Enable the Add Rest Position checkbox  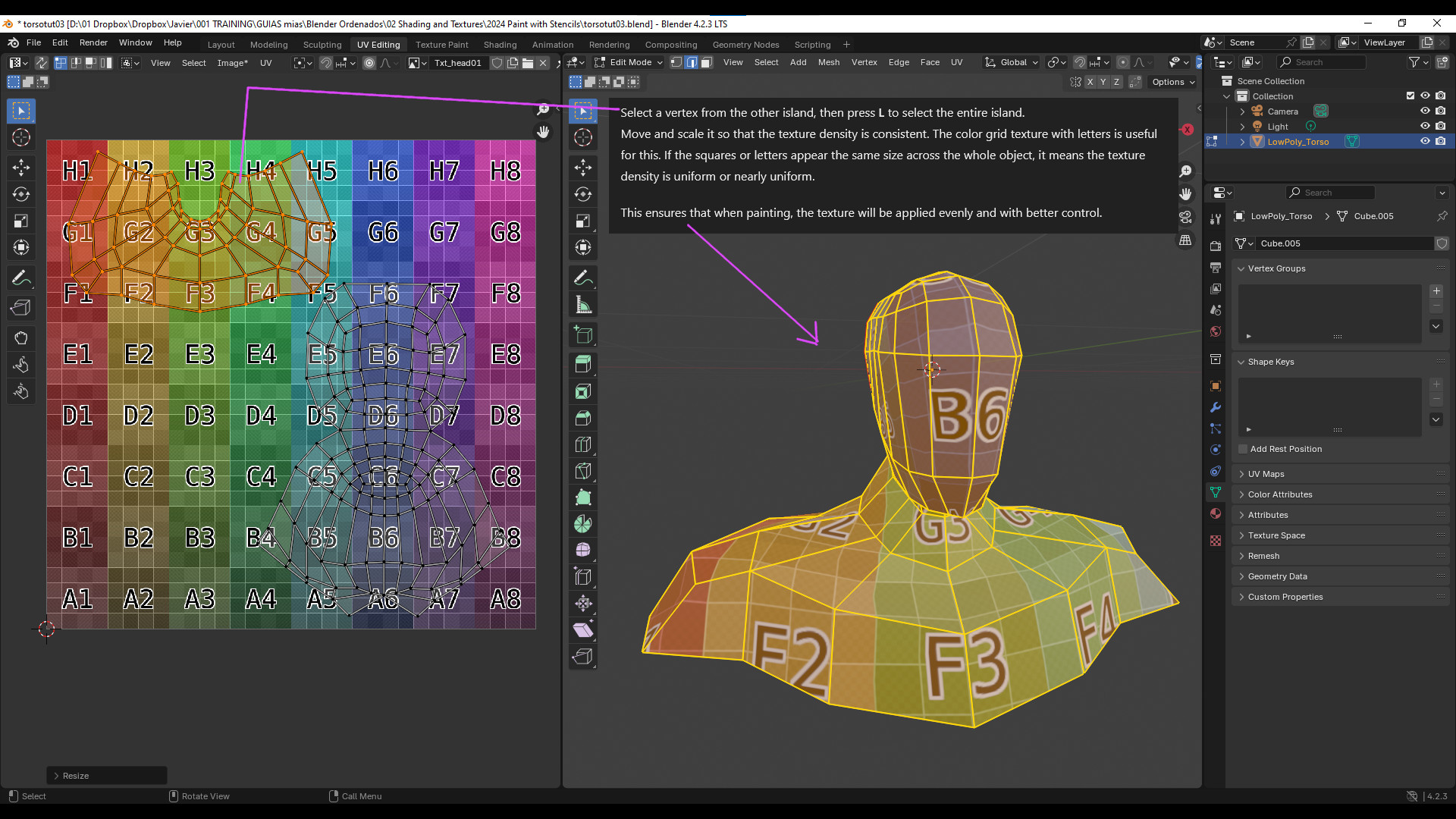click(x=1243, y=449)
